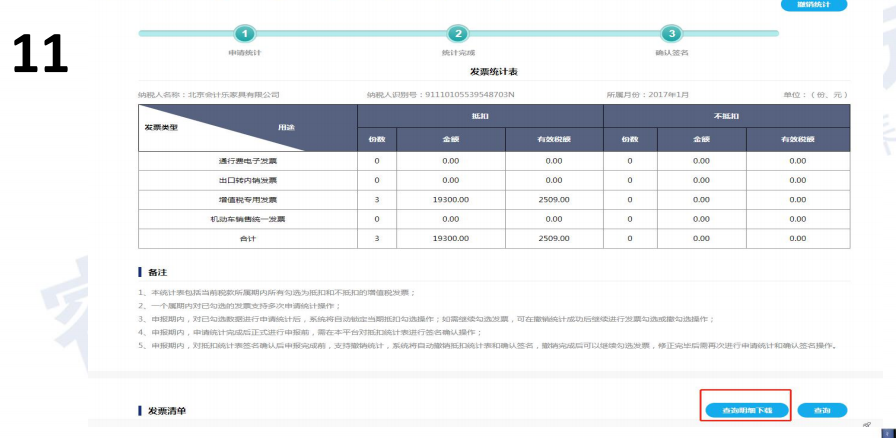
Task: Click 份数 header under 抵扣
Action: tap(377, 140)
